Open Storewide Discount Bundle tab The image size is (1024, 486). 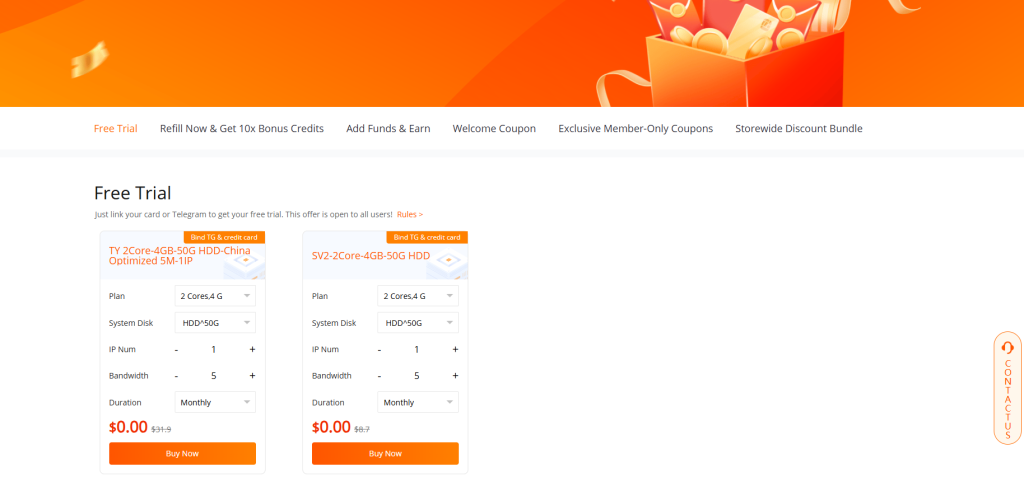[798, 129]
